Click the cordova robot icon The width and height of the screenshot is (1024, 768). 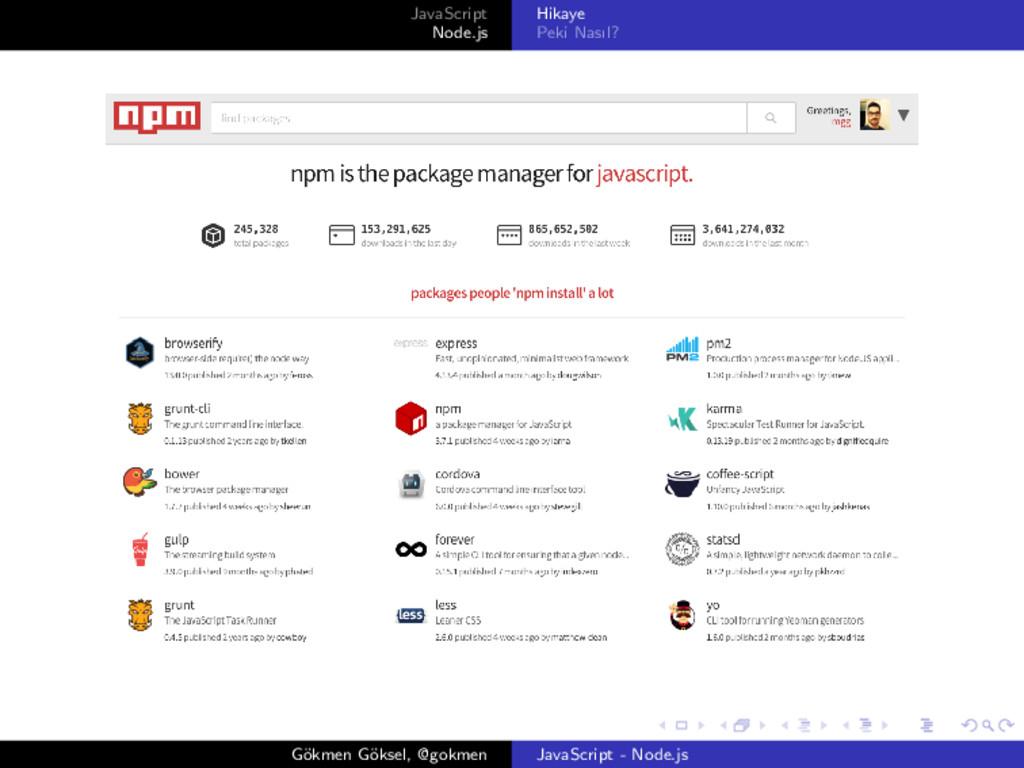[411, 485]
